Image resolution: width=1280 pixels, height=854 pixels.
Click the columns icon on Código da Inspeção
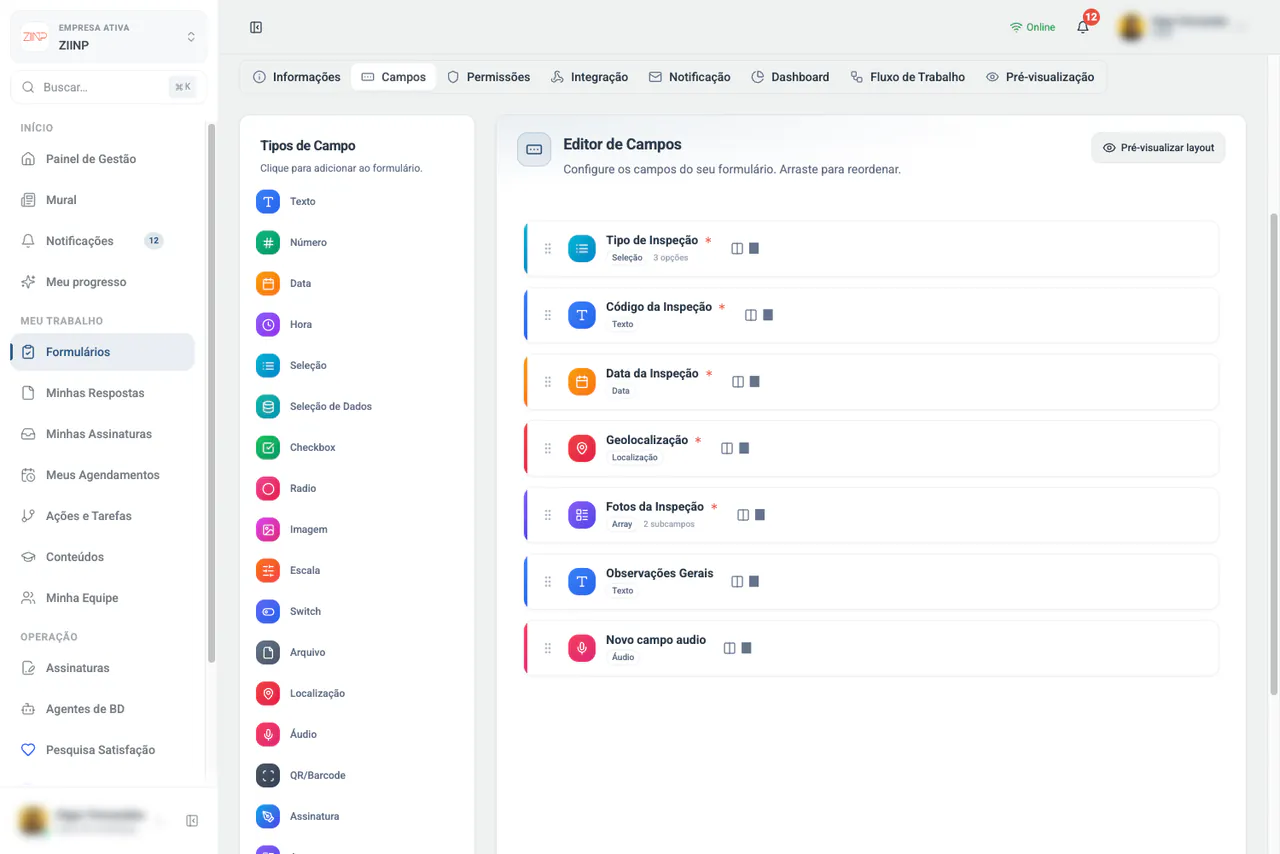click(x=751, y=315)
